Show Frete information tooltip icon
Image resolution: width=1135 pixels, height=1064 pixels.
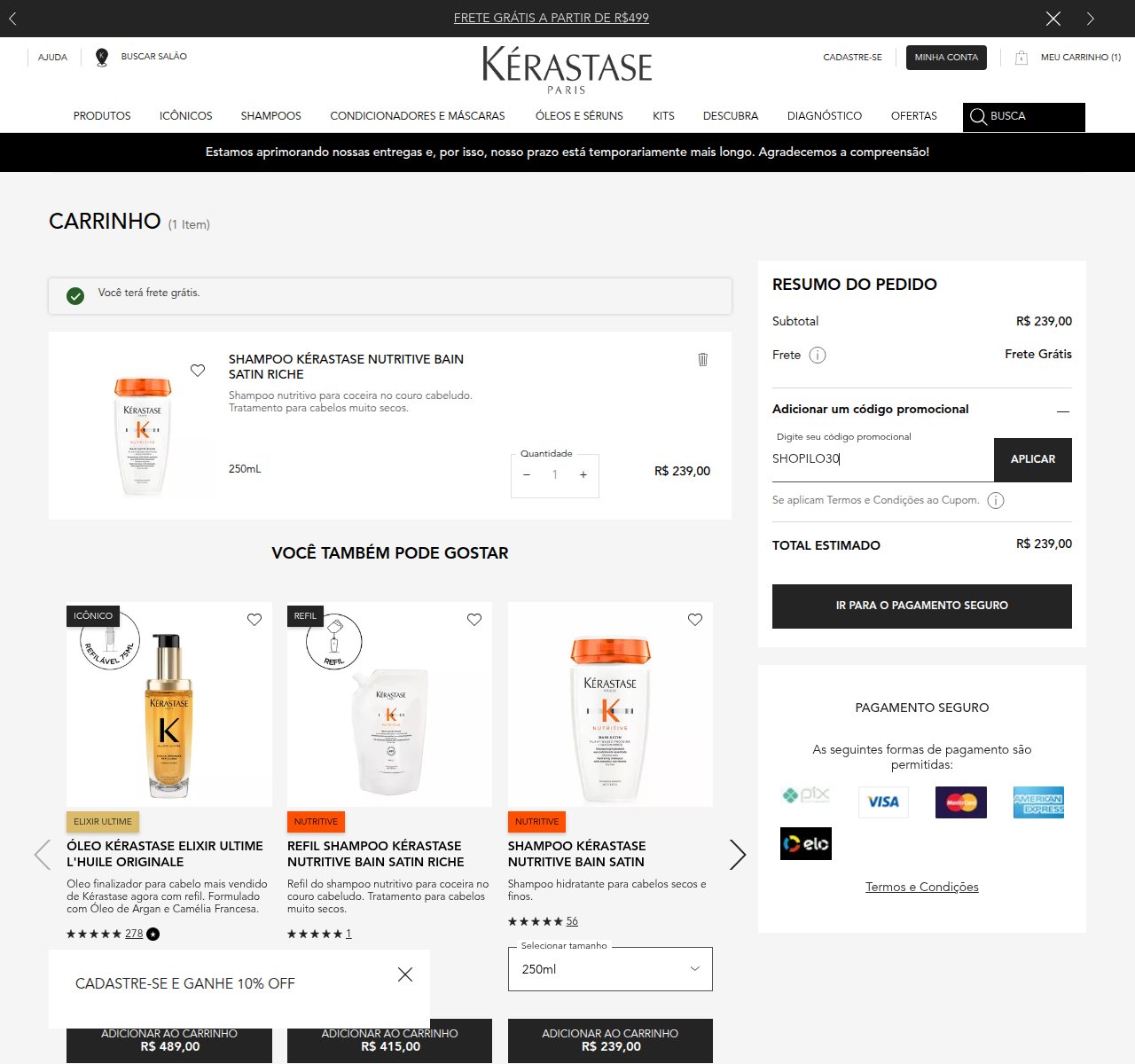click(818, 355)
